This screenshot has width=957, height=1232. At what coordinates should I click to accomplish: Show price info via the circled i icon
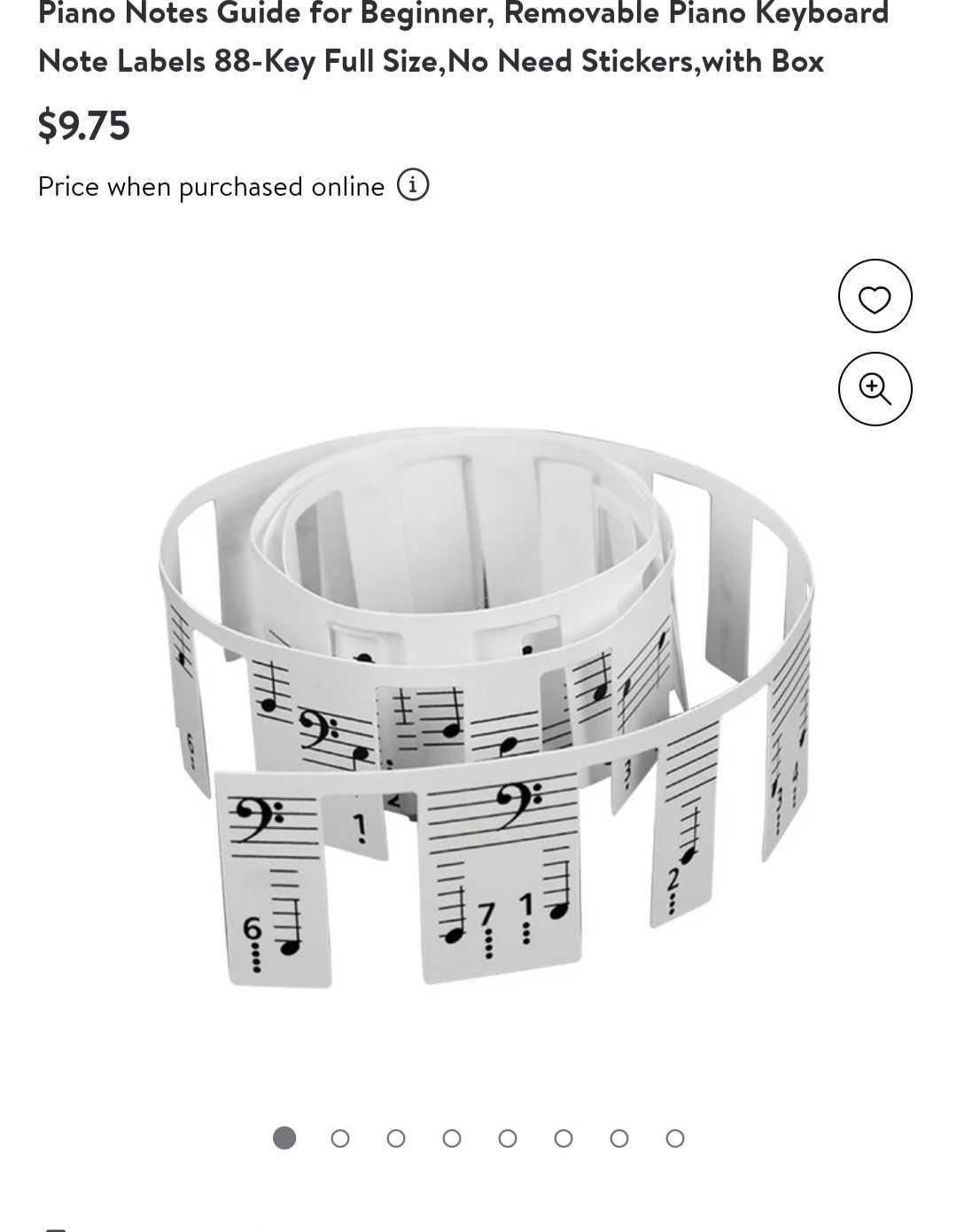(413, 185)
